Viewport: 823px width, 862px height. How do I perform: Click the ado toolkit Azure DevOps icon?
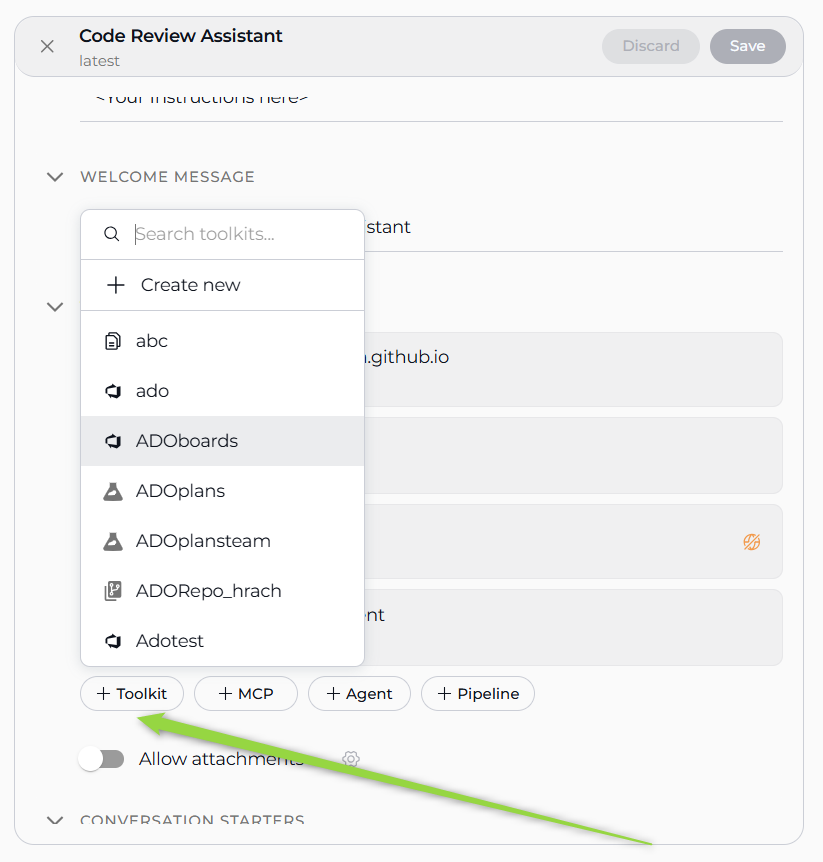(x=113, y=391)
